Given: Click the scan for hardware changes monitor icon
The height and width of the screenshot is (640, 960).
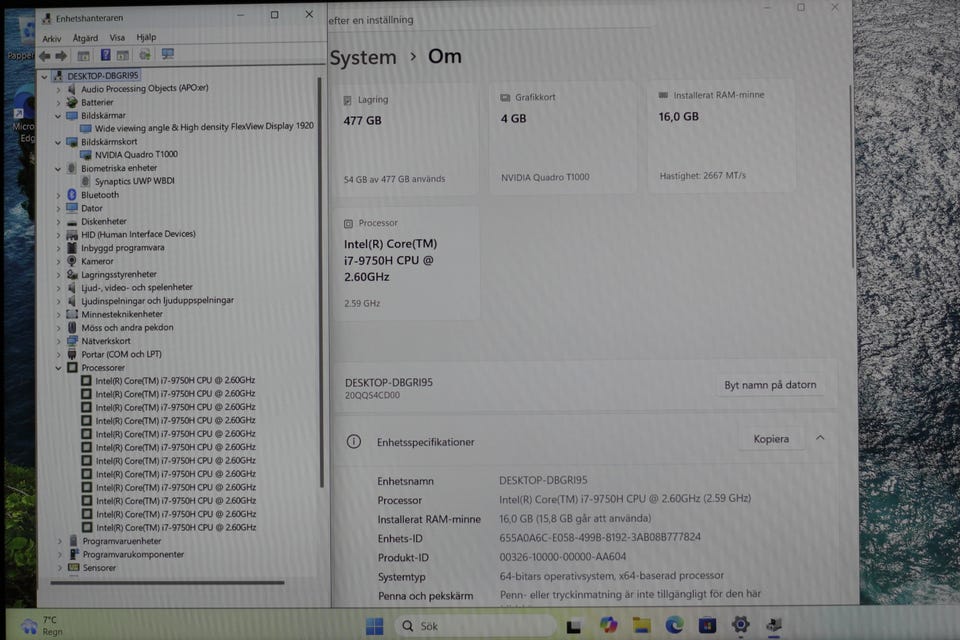Looking at the screenshot, I should tap(167, 55).
